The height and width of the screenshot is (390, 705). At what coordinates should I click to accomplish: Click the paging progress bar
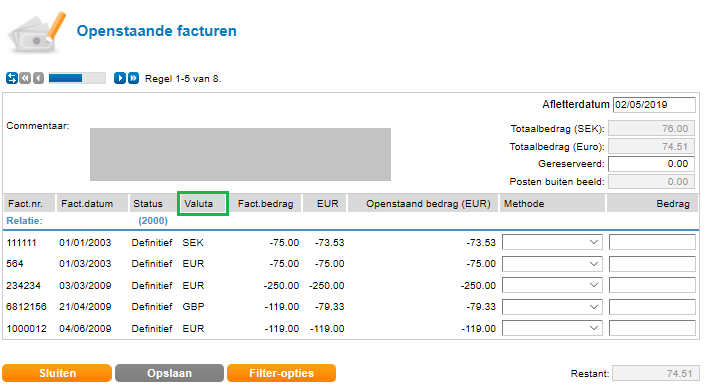pyautogui.click(x=77, y=78)
